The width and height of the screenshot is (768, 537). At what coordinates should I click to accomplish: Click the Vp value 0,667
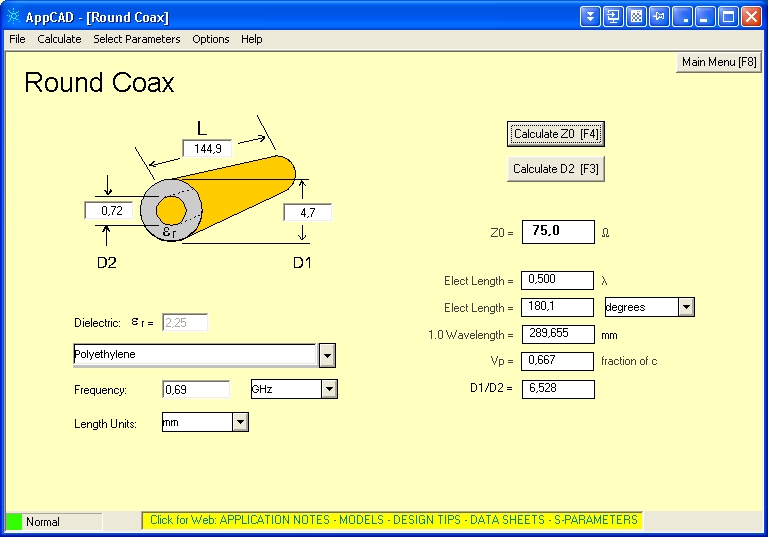[557, 361]
